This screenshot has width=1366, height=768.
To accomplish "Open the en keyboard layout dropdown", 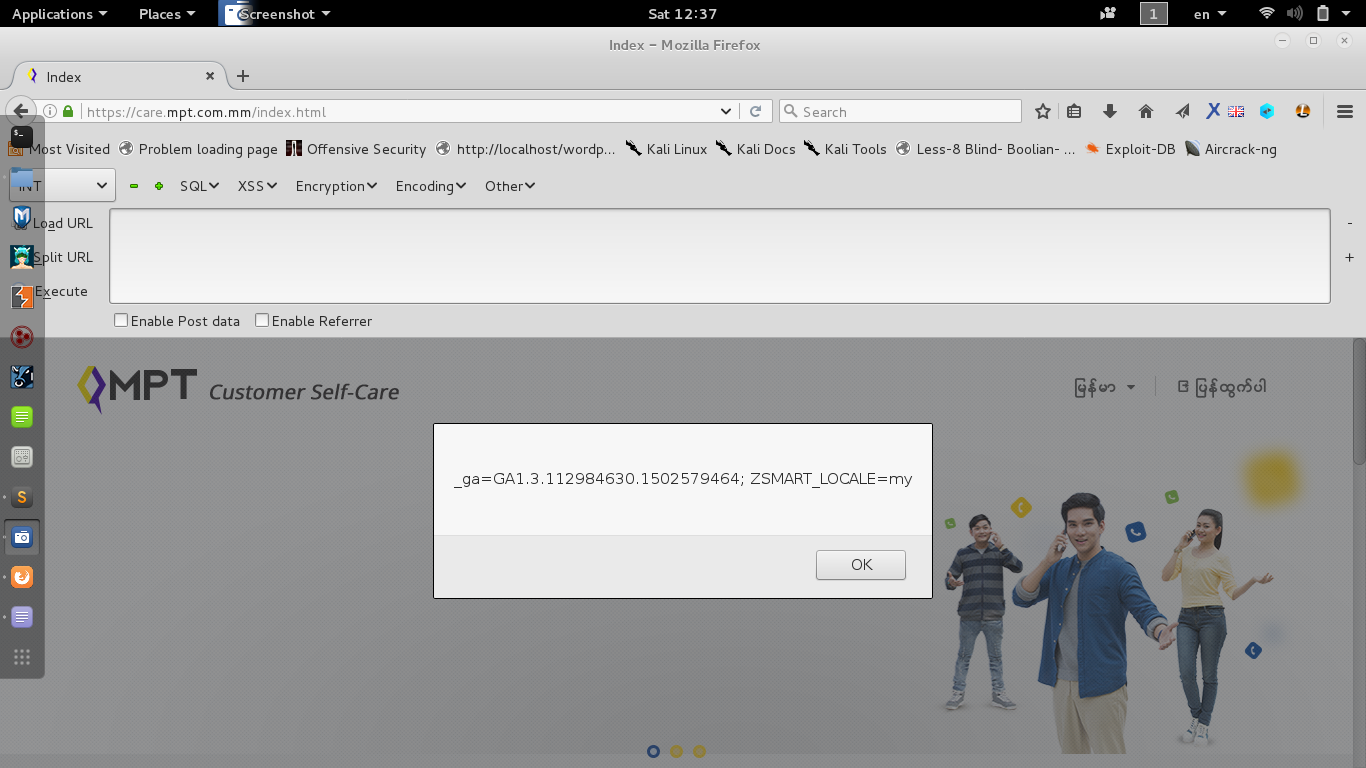I will click(x=1210, y=14).
